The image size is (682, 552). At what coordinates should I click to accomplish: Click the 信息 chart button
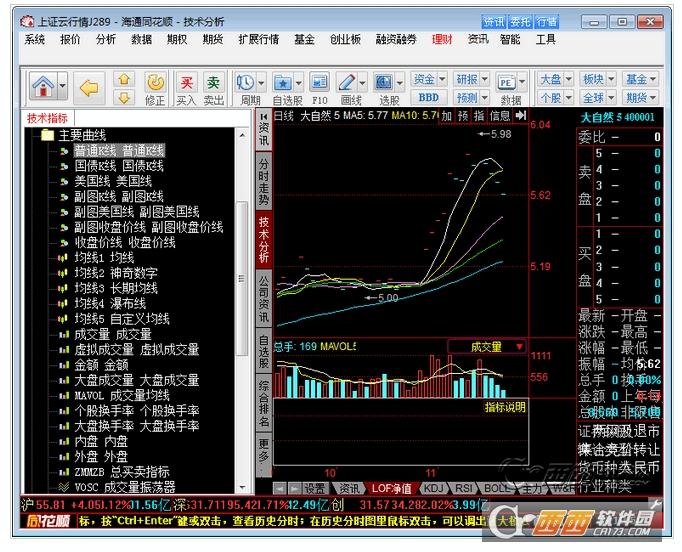point(499,116)
